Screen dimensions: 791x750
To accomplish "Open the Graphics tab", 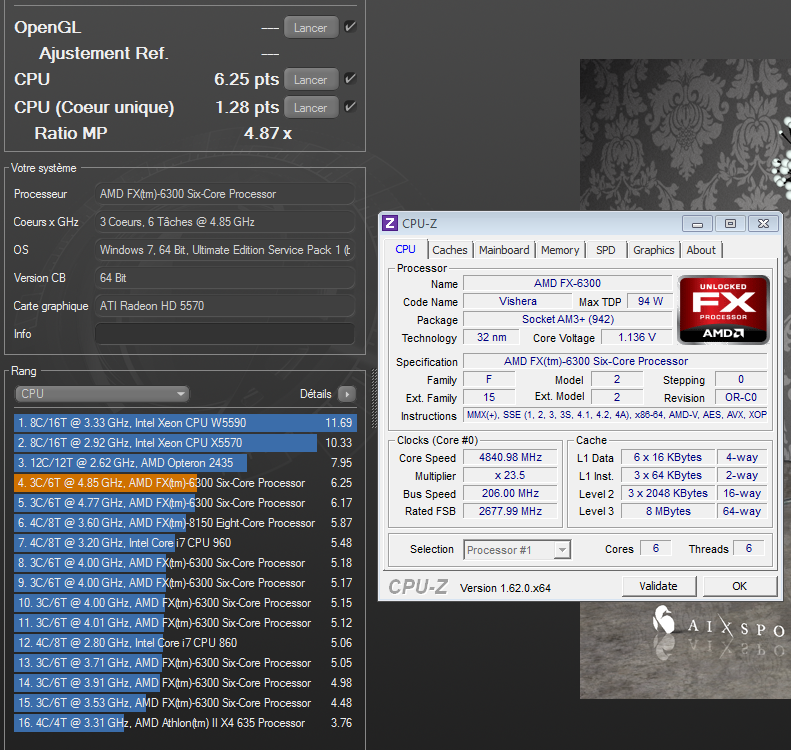I will [653, 250].
